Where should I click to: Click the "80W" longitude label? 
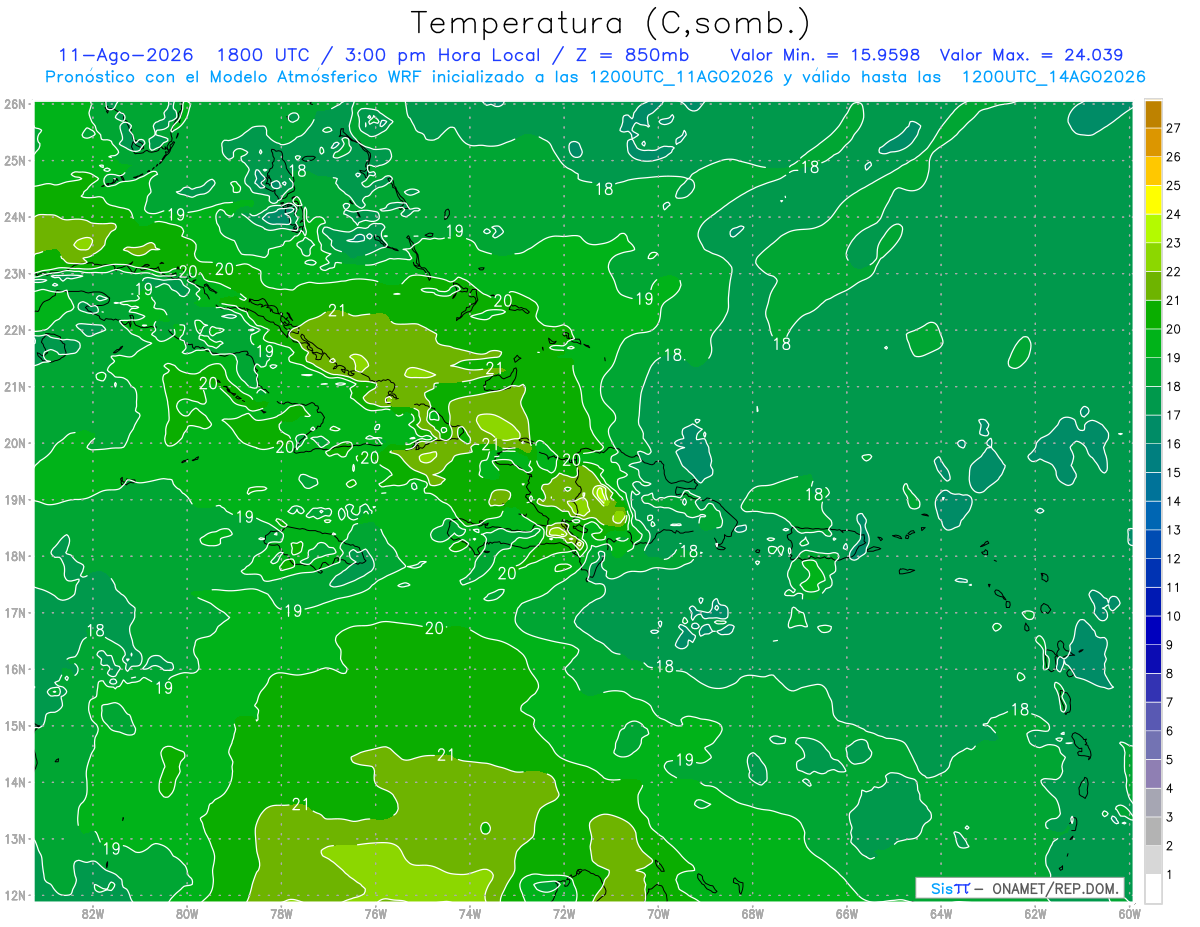[x=187, y=913]
